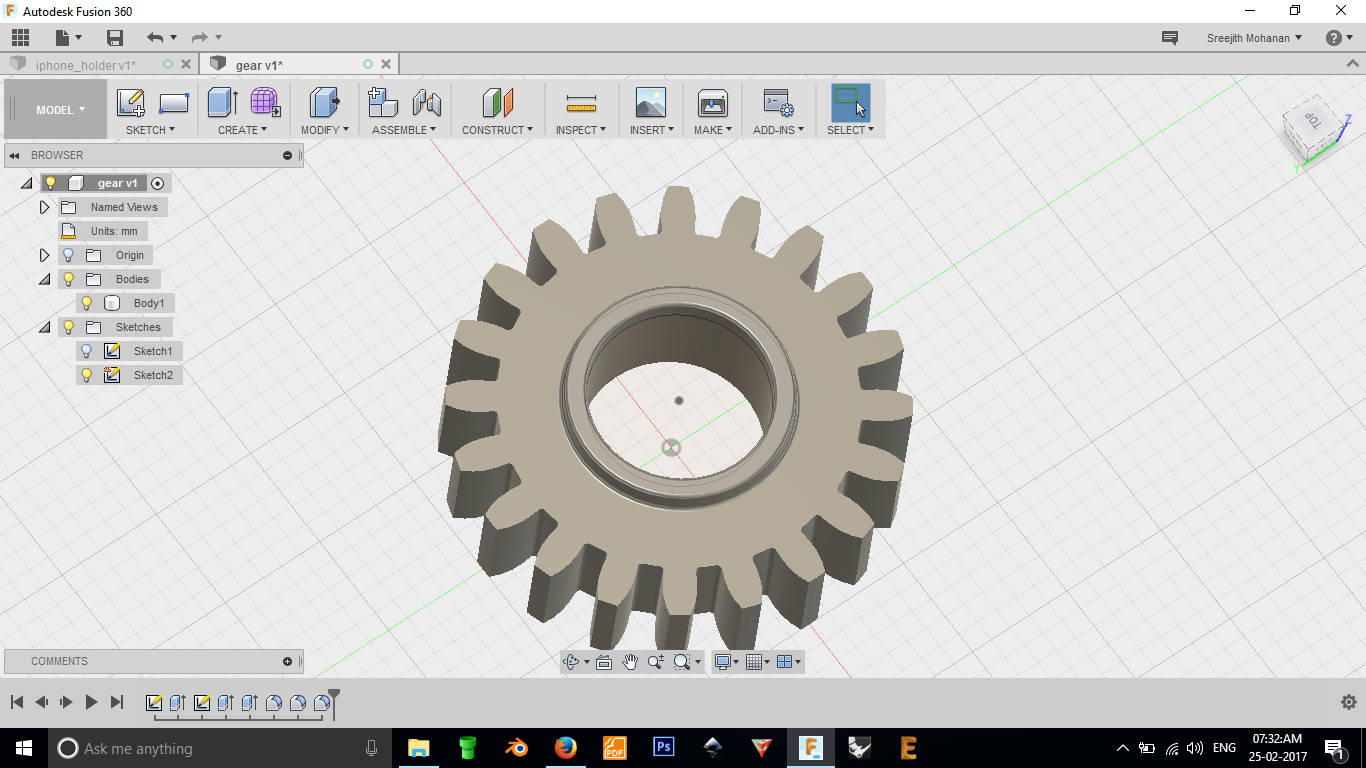
Task: Open the MODIFY menu
Action: click(x=325, y=130)
